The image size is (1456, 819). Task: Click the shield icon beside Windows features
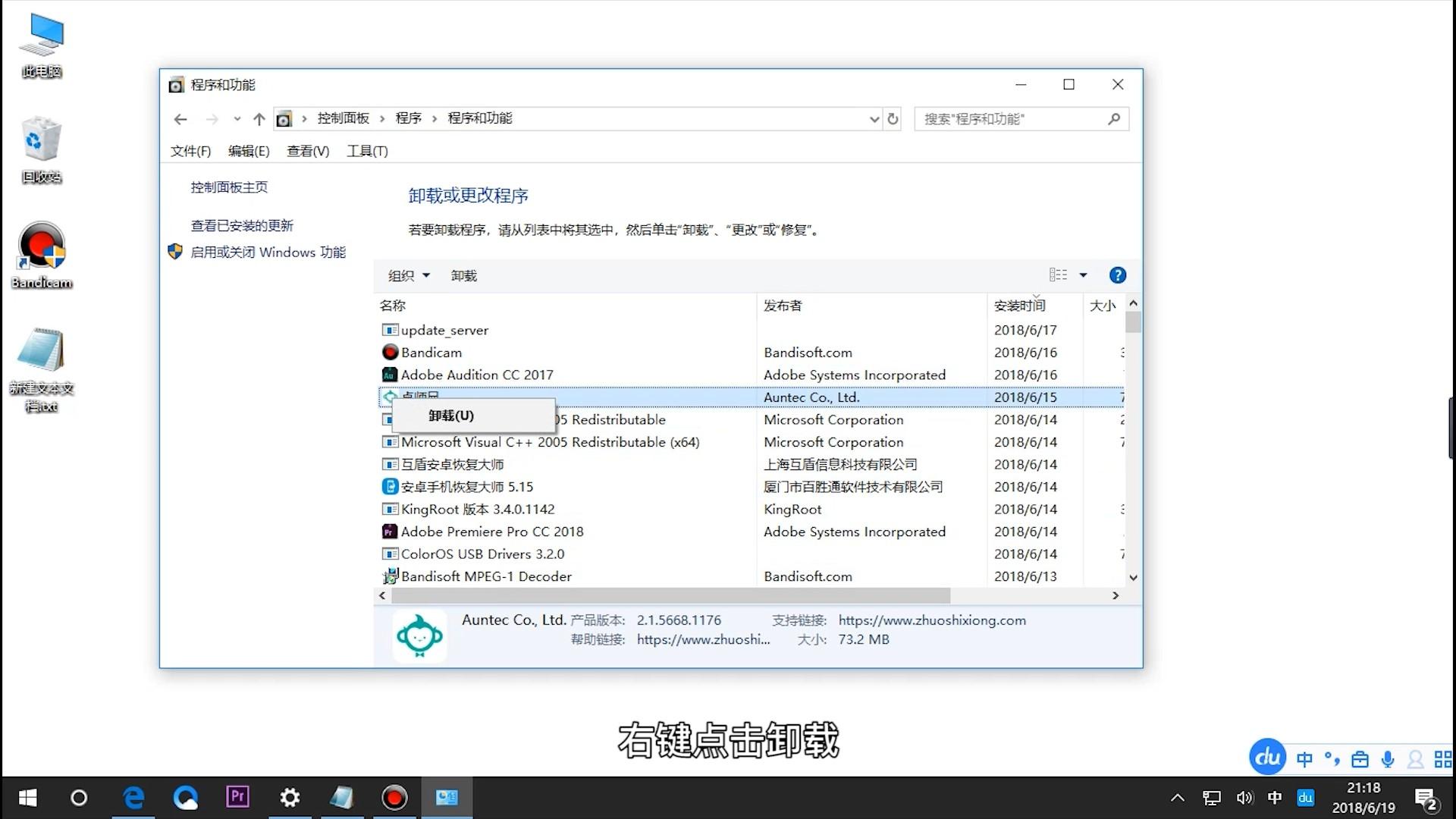(x=175, y=252)
